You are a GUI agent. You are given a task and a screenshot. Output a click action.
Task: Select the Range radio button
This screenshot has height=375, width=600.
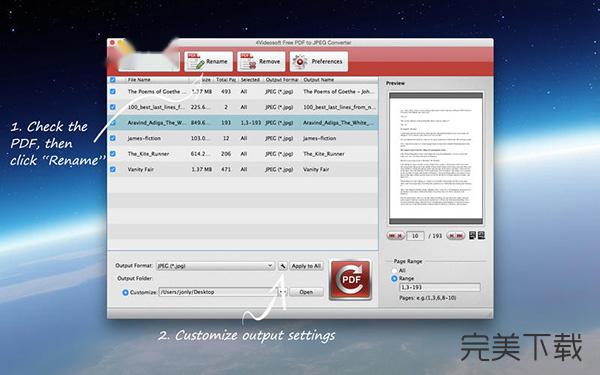394,279
